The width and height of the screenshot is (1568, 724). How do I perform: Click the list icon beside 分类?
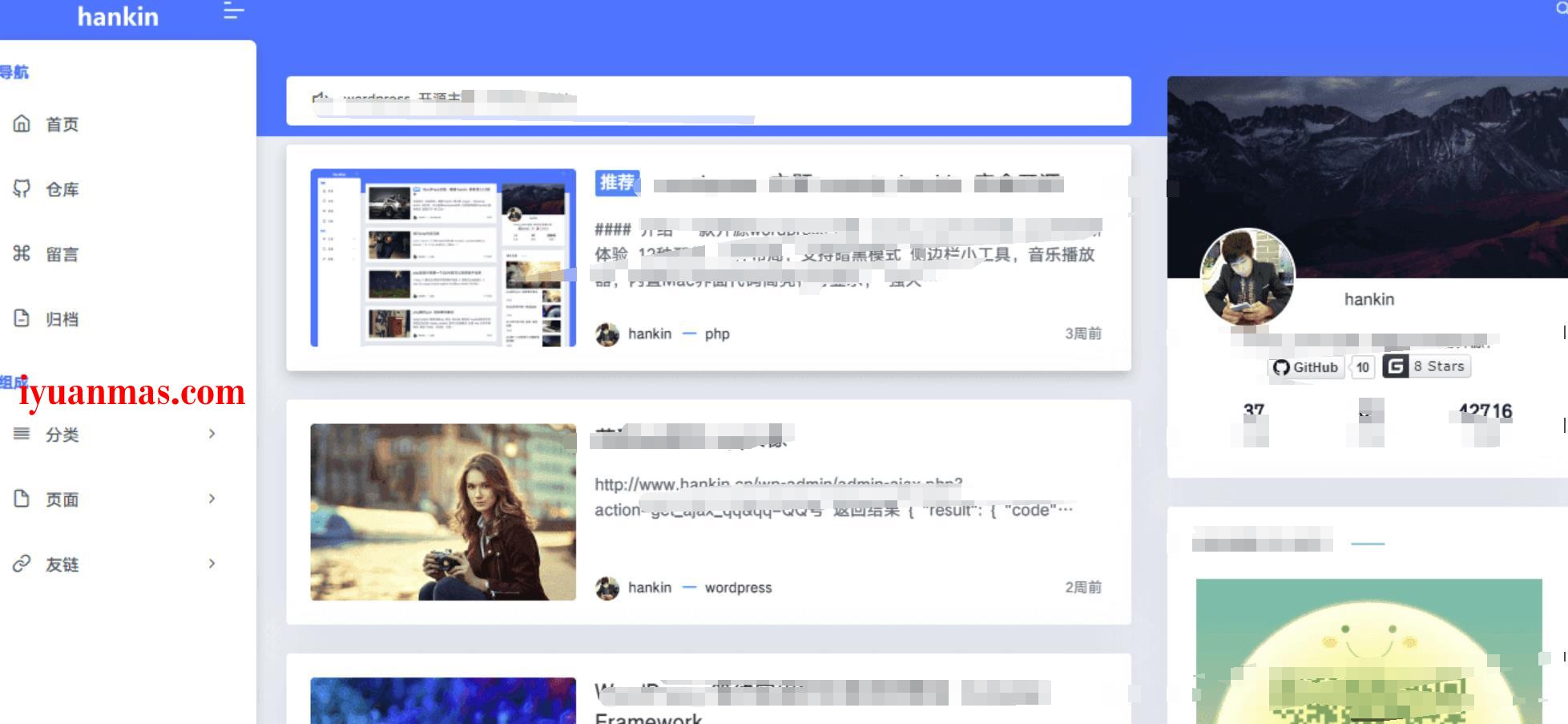point(22,434)
